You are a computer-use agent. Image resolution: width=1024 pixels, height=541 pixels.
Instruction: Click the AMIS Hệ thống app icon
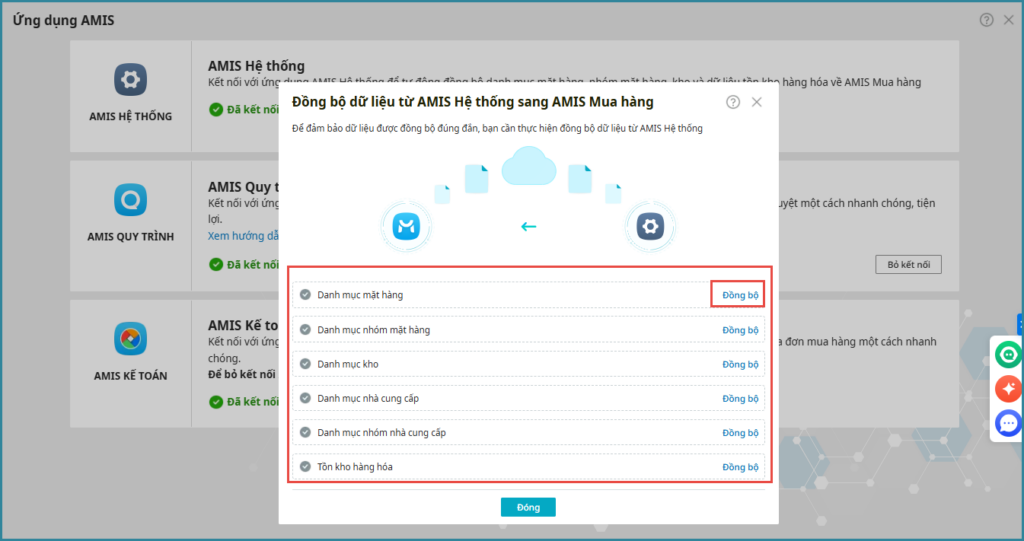tap(131, 80)
